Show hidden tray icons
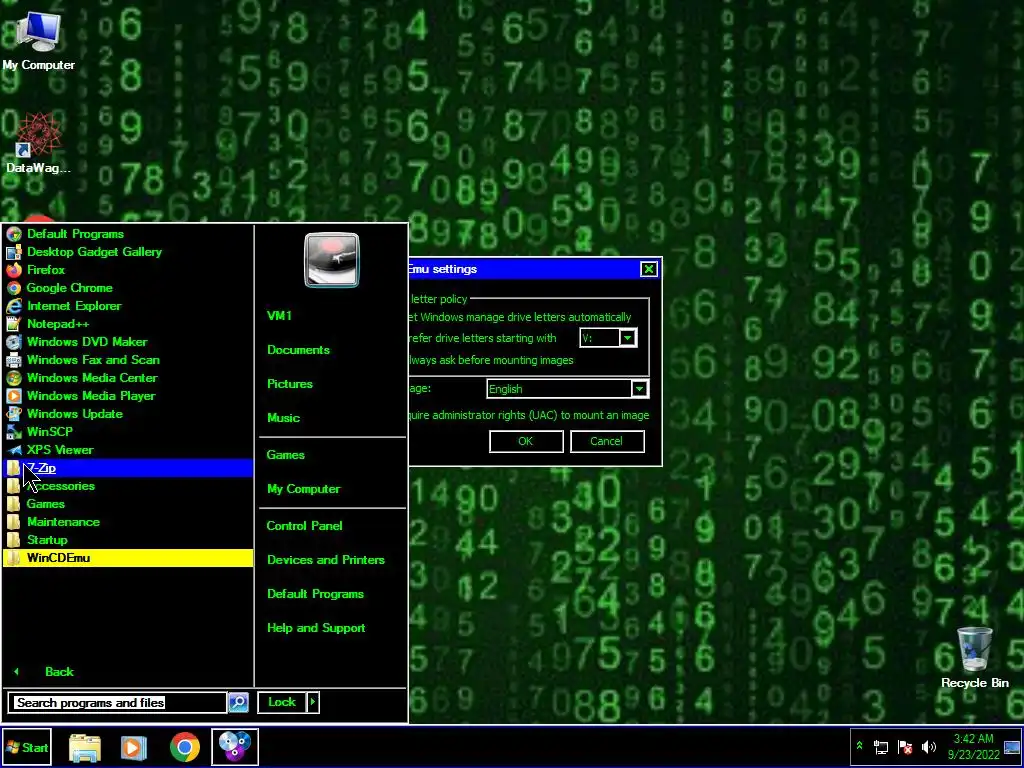1024x768 pixels. 859,746
